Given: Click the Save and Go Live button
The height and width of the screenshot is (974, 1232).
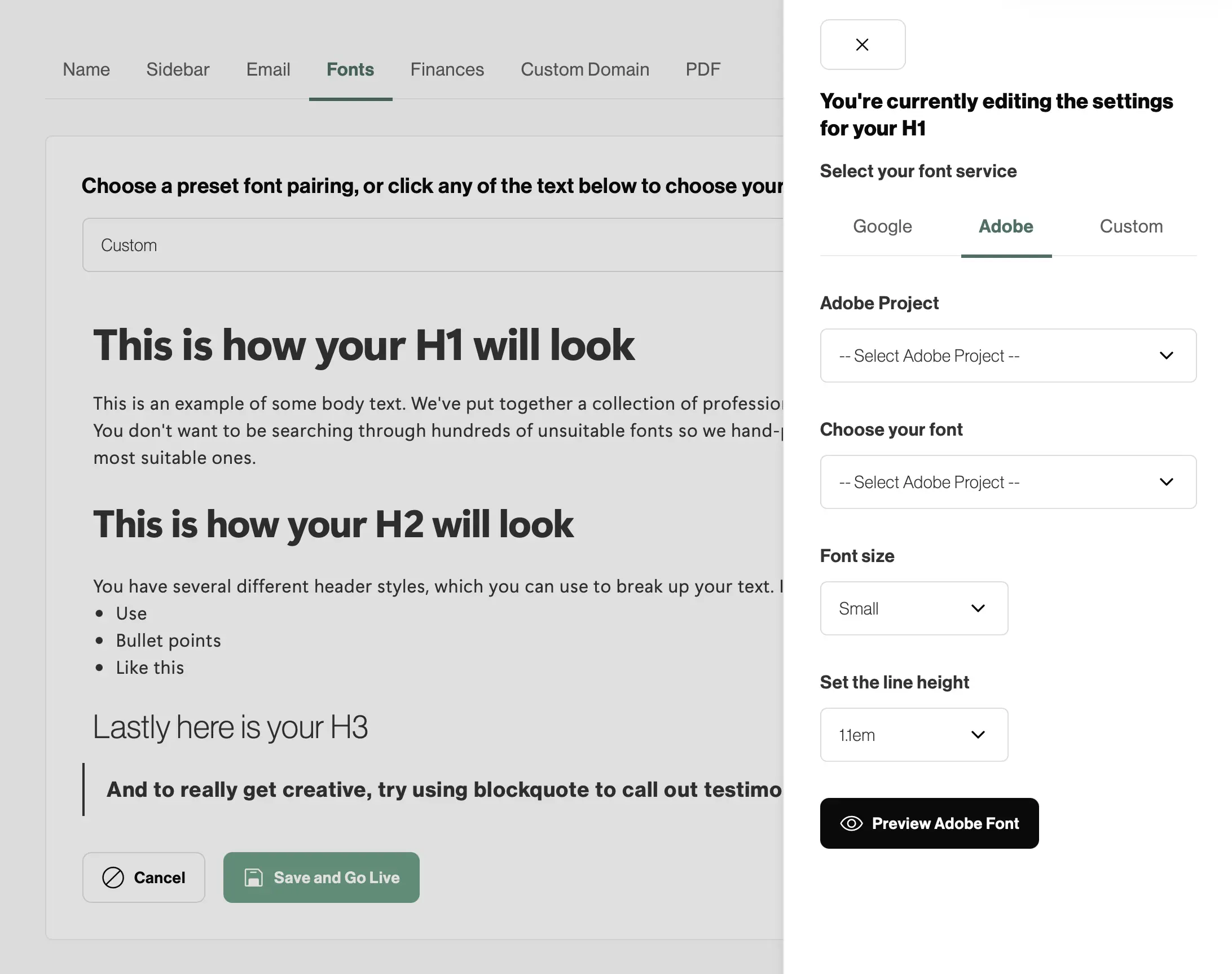Looking at the screenshot, I should [322, 877].
